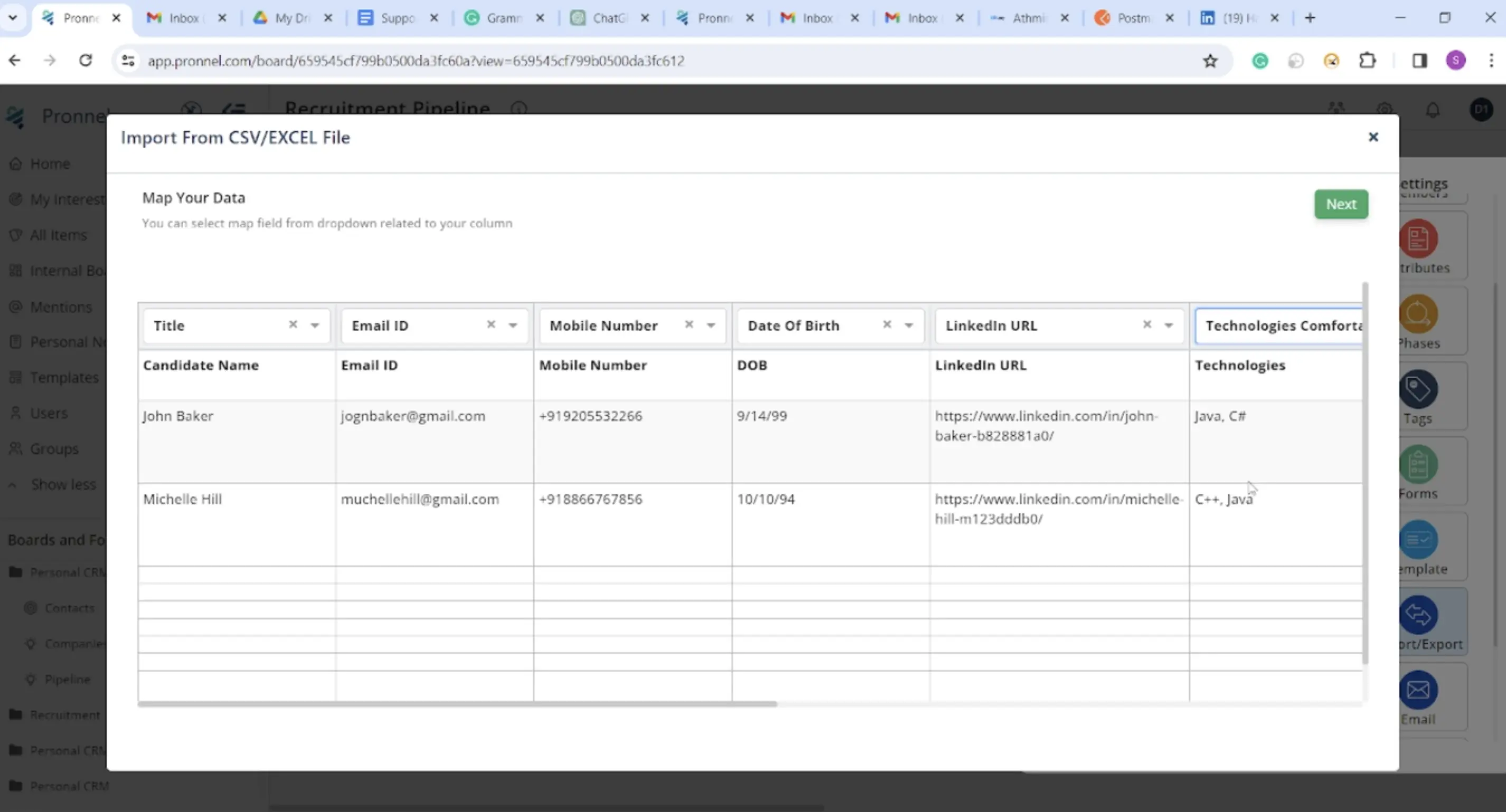This screenshot has height=812, width=1506.
Task: Reload the page
Action: 86,60
